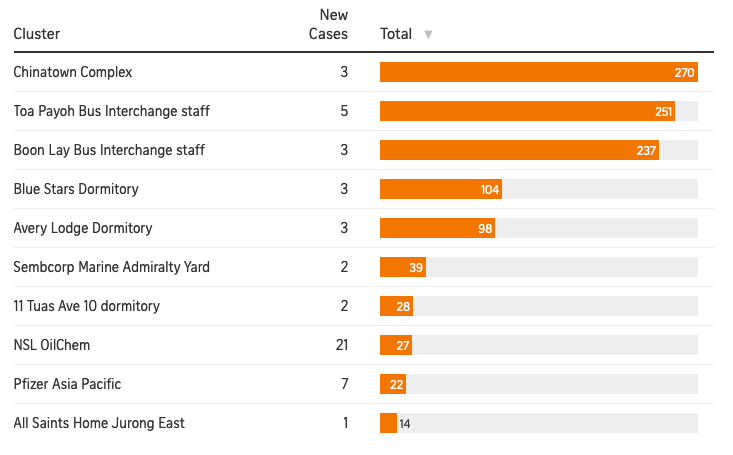Click the NSL OilChem cluster name
The image size is (733, 455).
(x=54, y=345)
